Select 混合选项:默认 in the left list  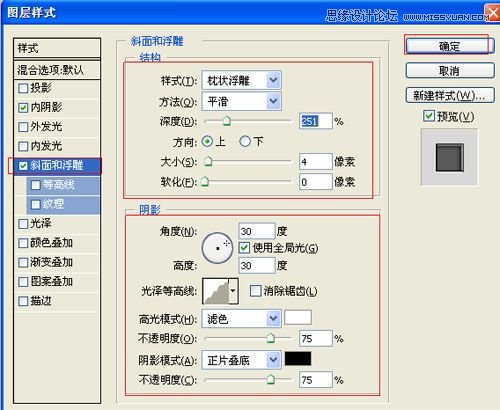57,70
